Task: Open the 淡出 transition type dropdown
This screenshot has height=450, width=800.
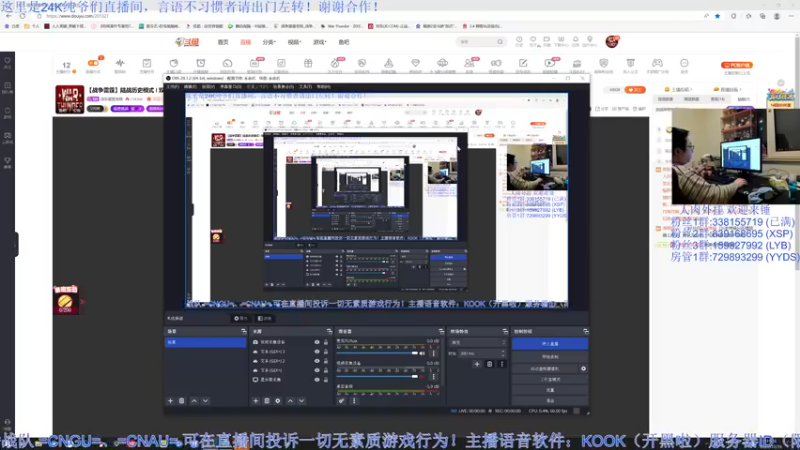Action: pyautogui.click(x=478, y=342)
